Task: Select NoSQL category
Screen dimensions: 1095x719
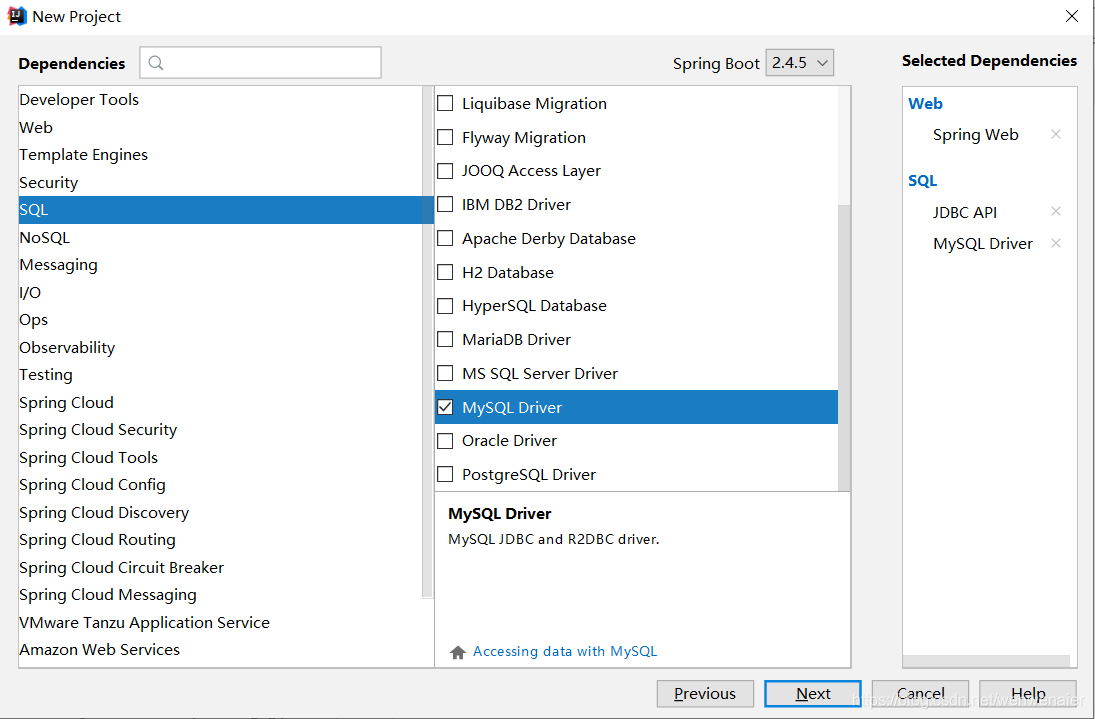Action: pos(220,237)
